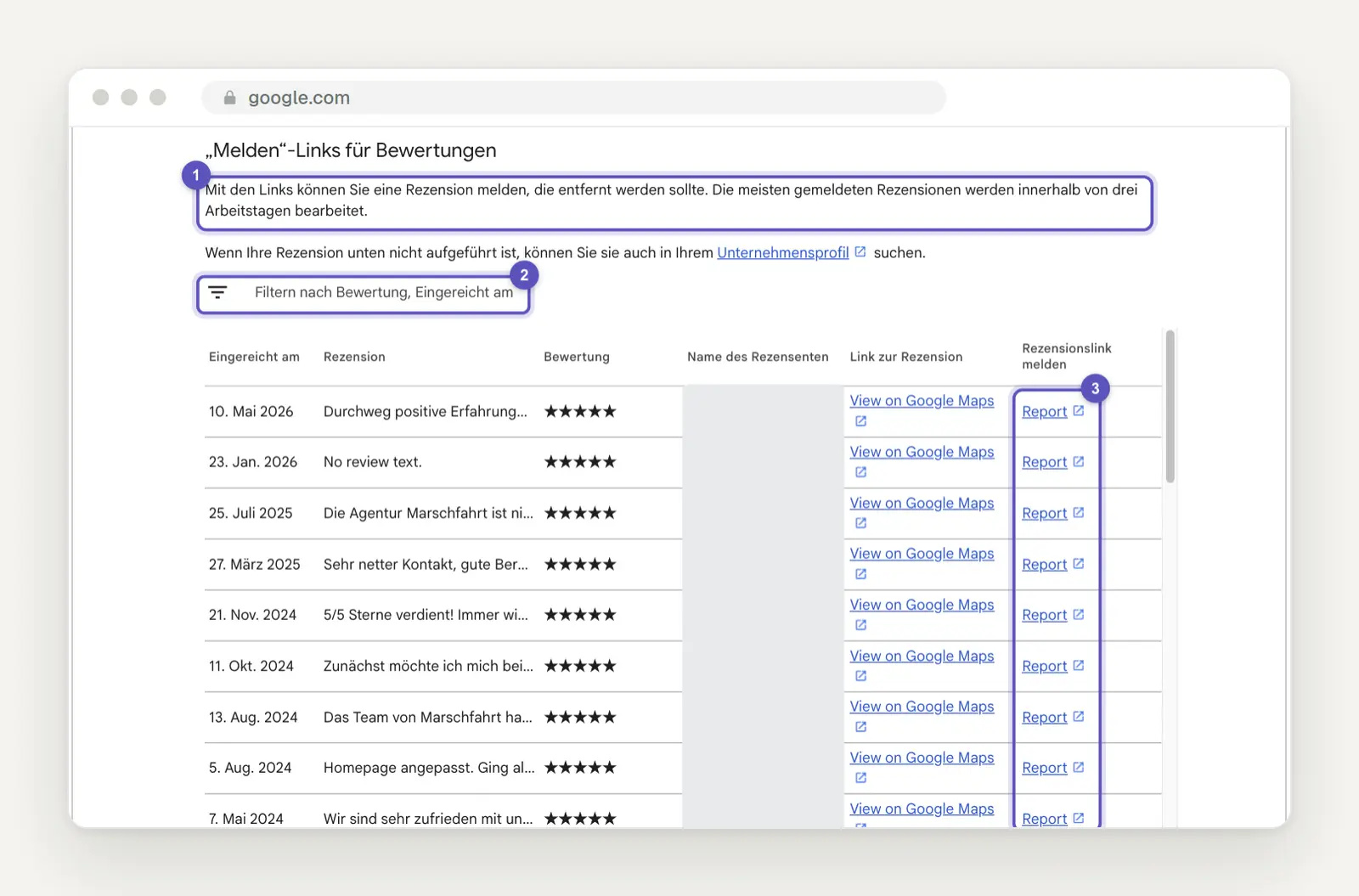Image resolution: width=1359 pixels, height=896 pixels.
Task: Open external icon under 5. Aug. 2024 Maps link
Action: 860,778
